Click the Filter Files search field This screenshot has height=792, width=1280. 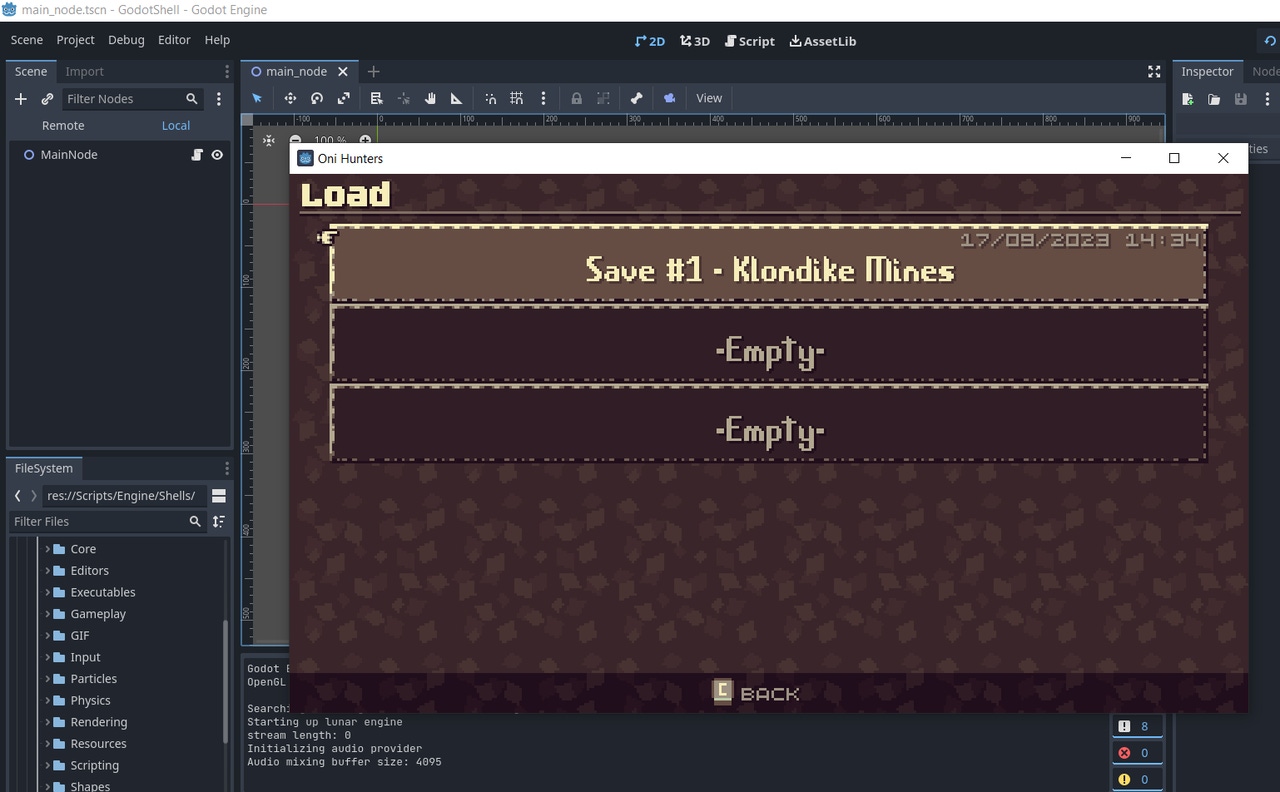coord(98,521)
